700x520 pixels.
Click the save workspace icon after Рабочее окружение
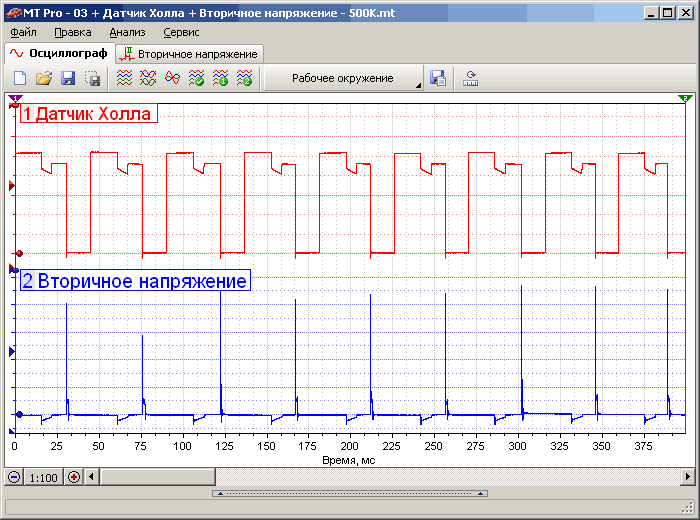pyautogui.click(x=437, y=78)
